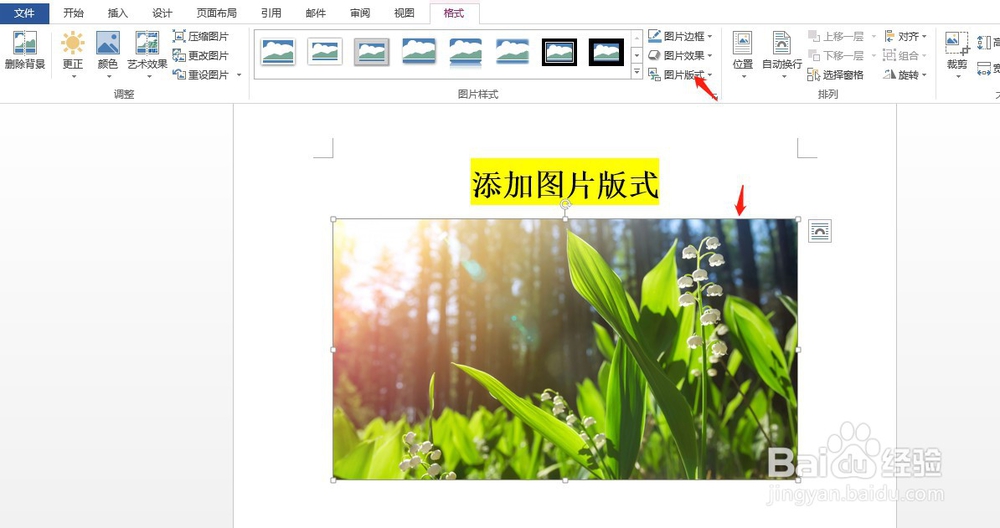
Task: Apply the fifth reflected picture style
Action: pyautogui.click(x=466, y=52)
